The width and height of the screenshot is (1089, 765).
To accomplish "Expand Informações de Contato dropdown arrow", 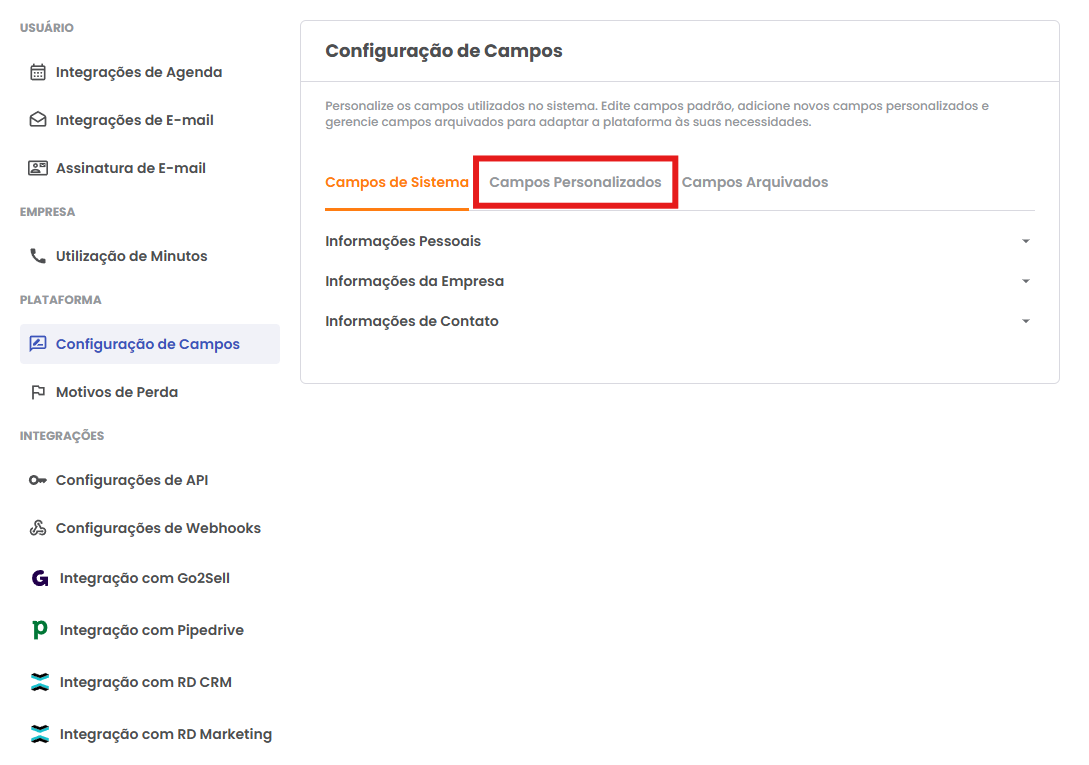I will pyautogui.click(x=1025, y=321).
